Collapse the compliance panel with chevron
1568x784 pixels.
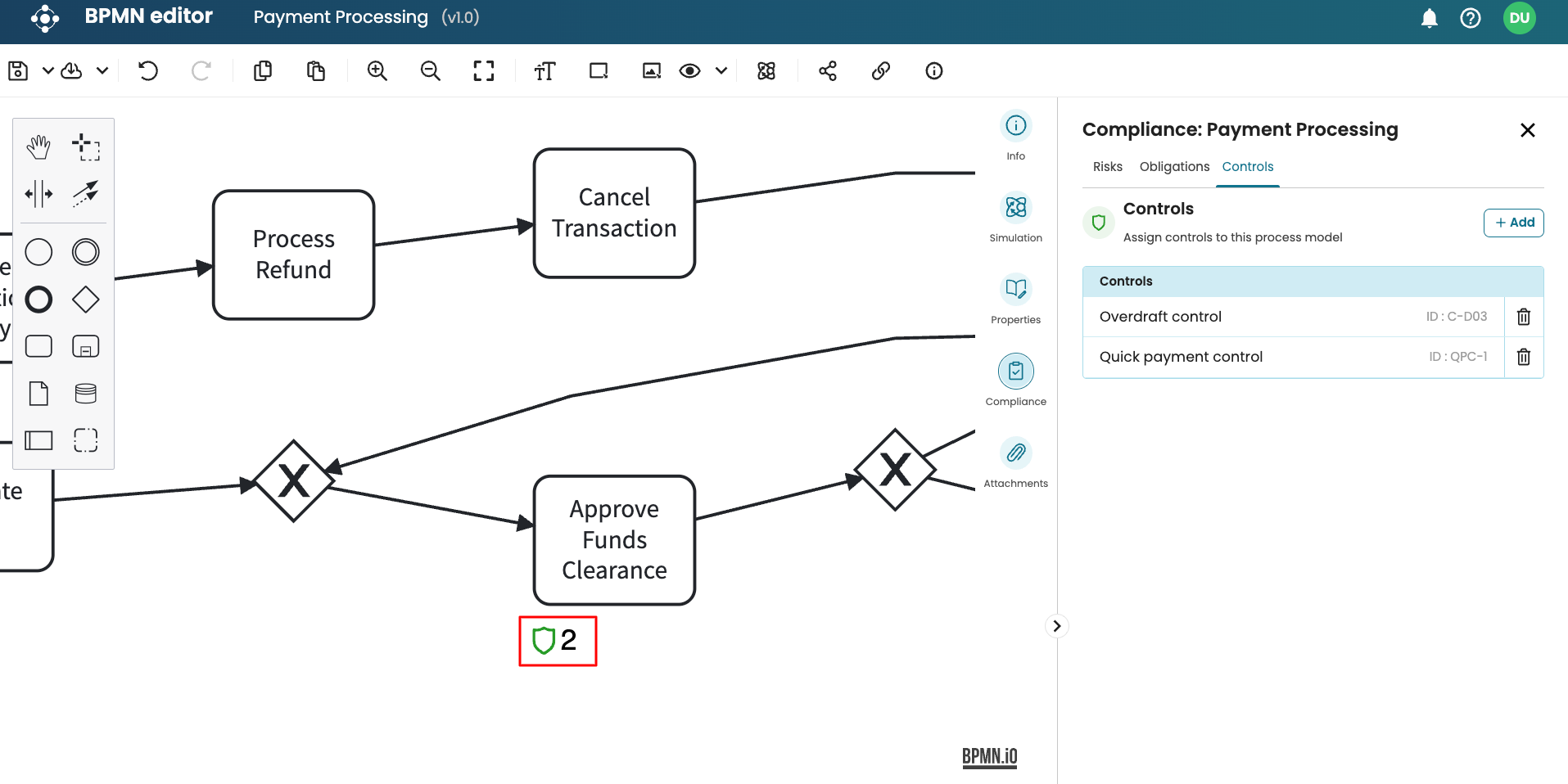1057,626
